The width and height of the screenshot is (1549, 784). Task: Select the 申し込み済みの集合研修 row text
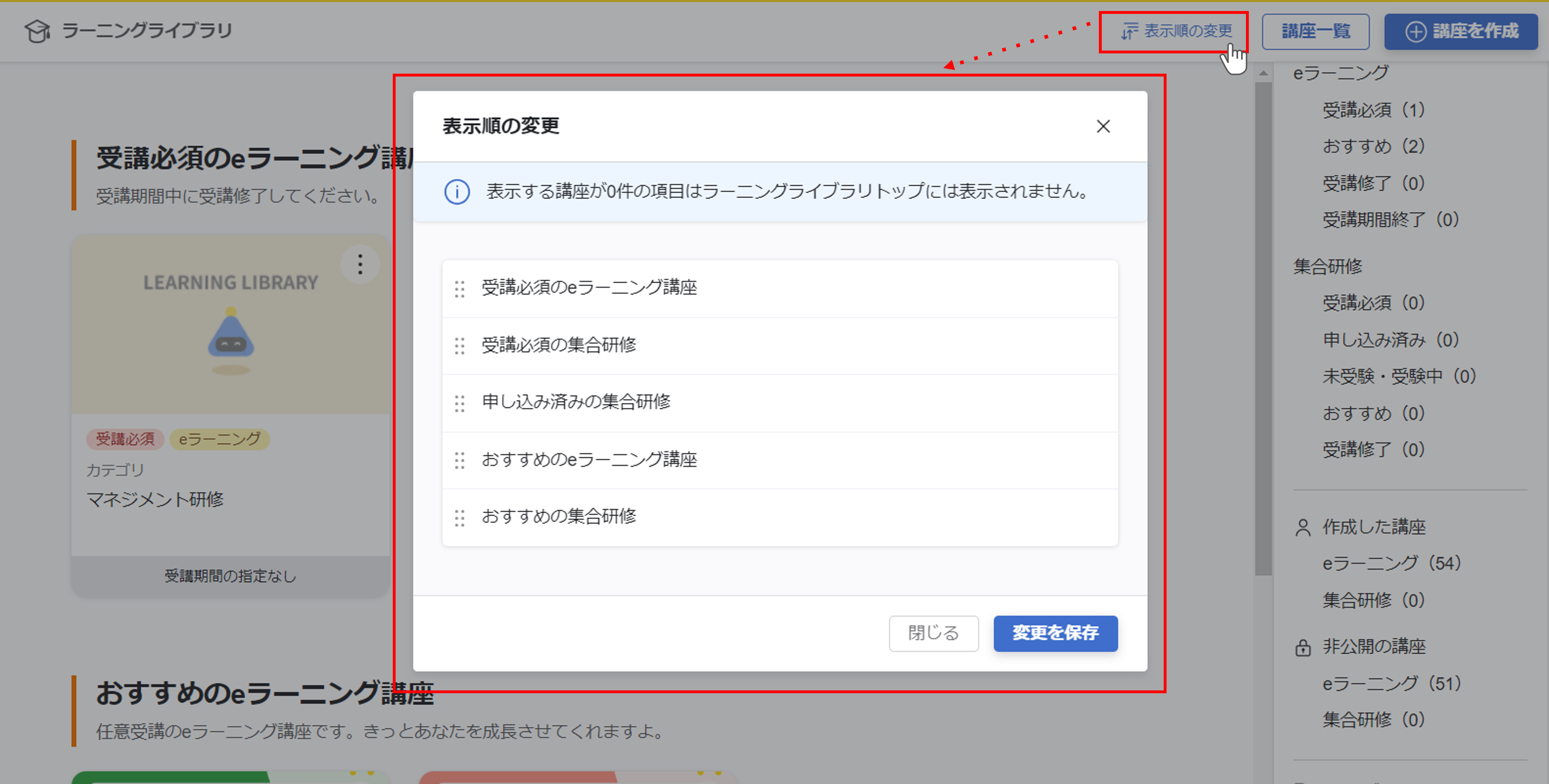[x=576, y=402]
